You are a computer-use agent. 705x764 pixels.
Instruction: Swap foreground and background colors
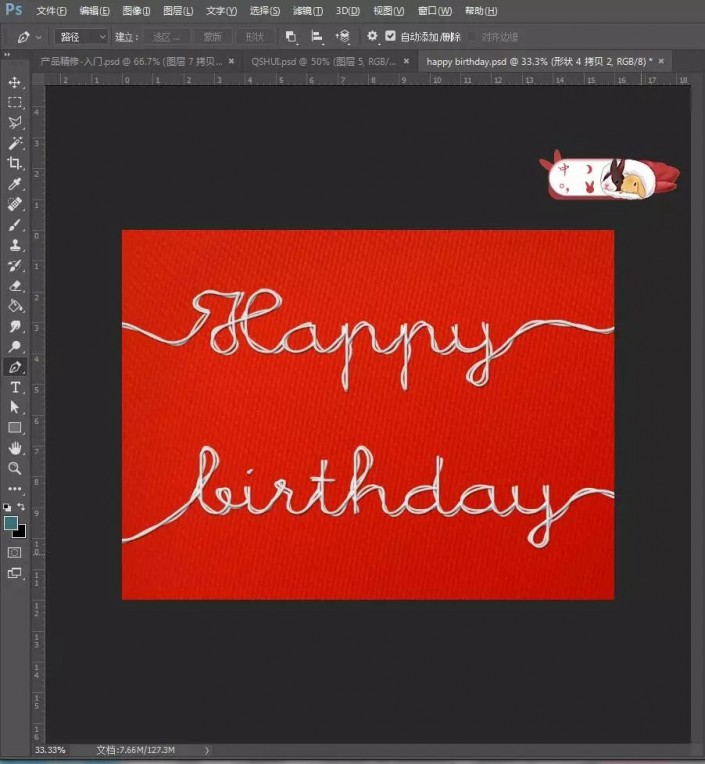coord(21,507)
